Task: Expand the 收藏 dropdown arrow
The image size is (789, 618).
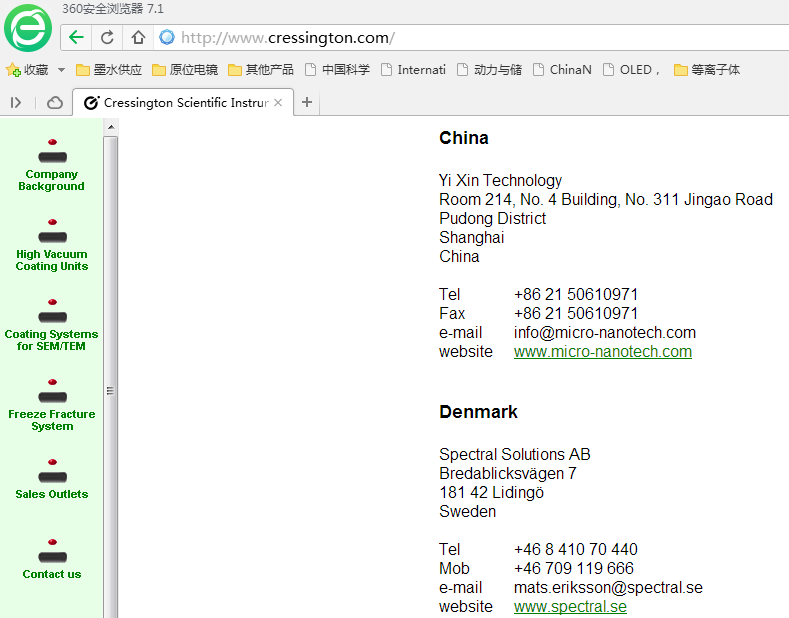Action: pos(61,69)
